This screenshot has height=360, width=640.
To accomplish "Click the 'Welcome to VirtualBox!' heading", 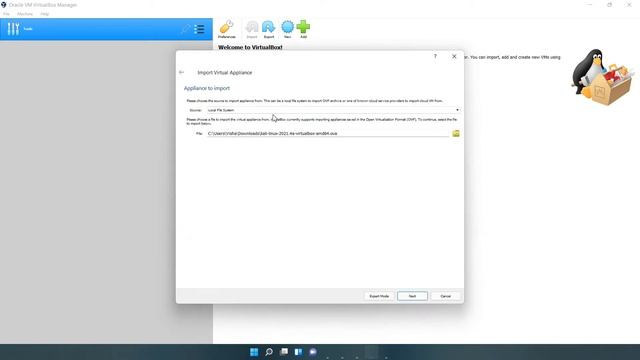I will click(x=250, y=47).
